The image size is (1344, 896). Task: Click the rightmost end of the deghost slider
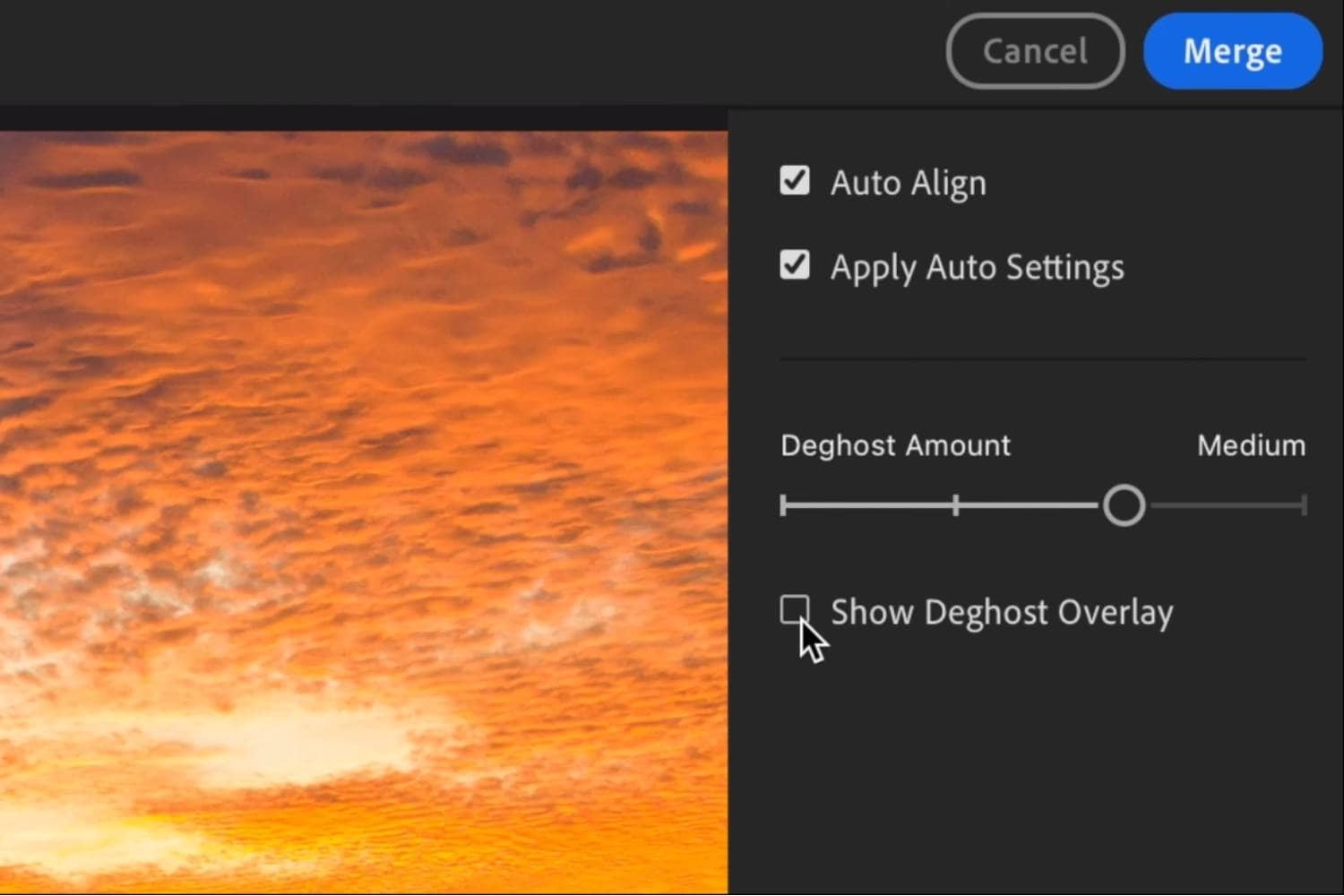pyautogui.click(x=1305, y=505)
